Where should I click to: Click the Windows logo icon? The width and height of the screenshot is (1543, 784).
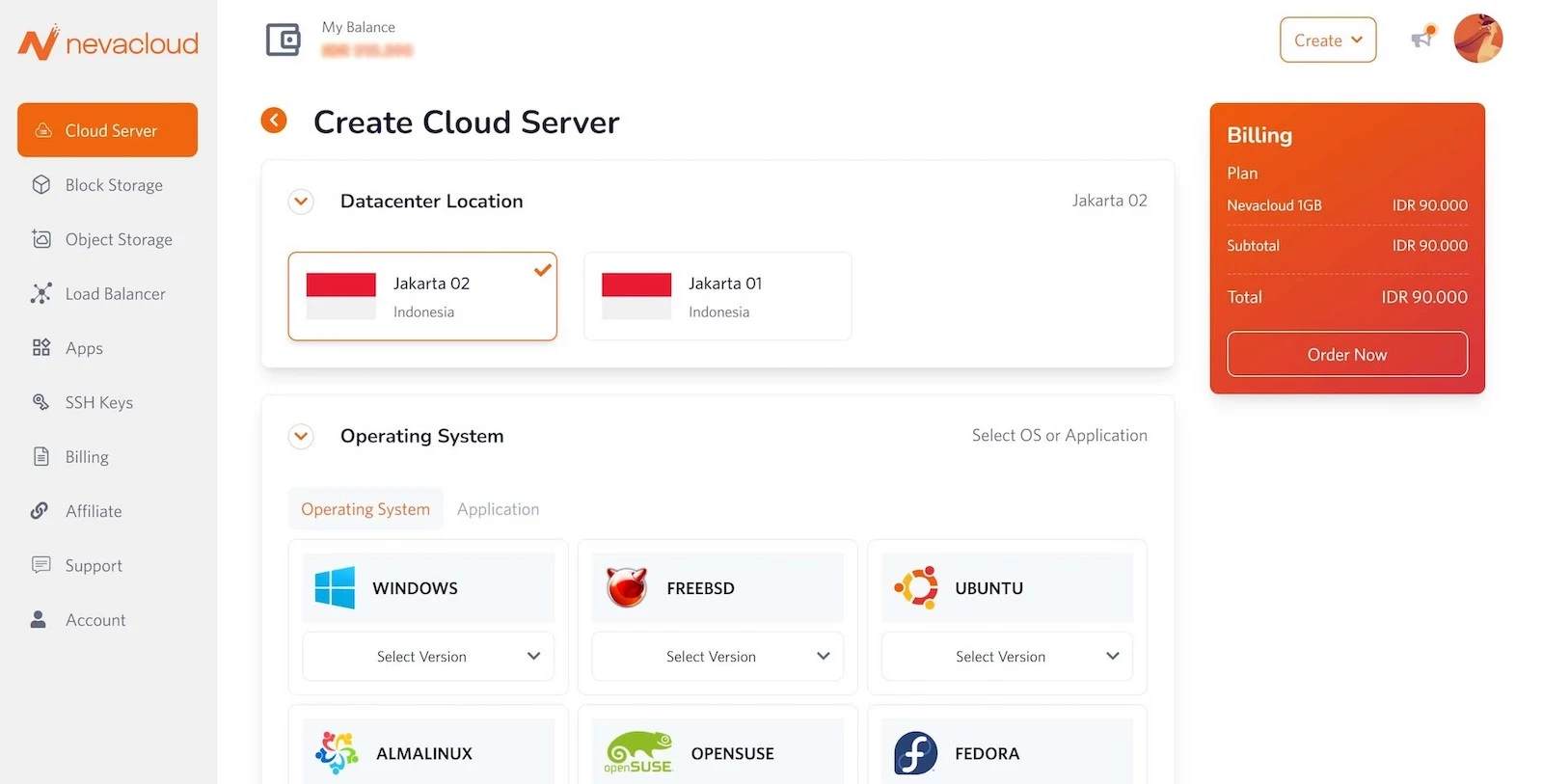click(335, 587)
